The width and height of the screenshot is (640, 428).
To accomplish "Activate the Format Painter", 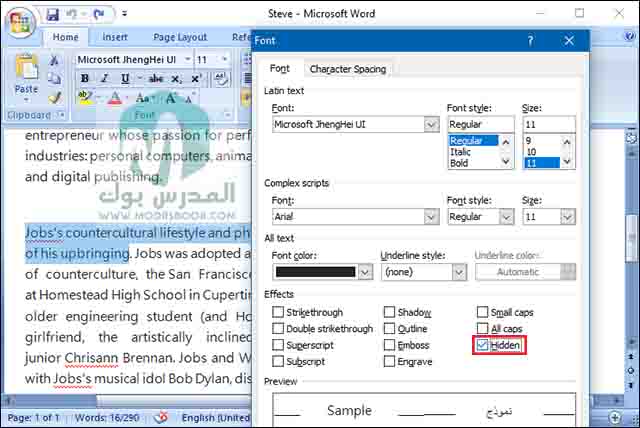I will coord(54,97).
